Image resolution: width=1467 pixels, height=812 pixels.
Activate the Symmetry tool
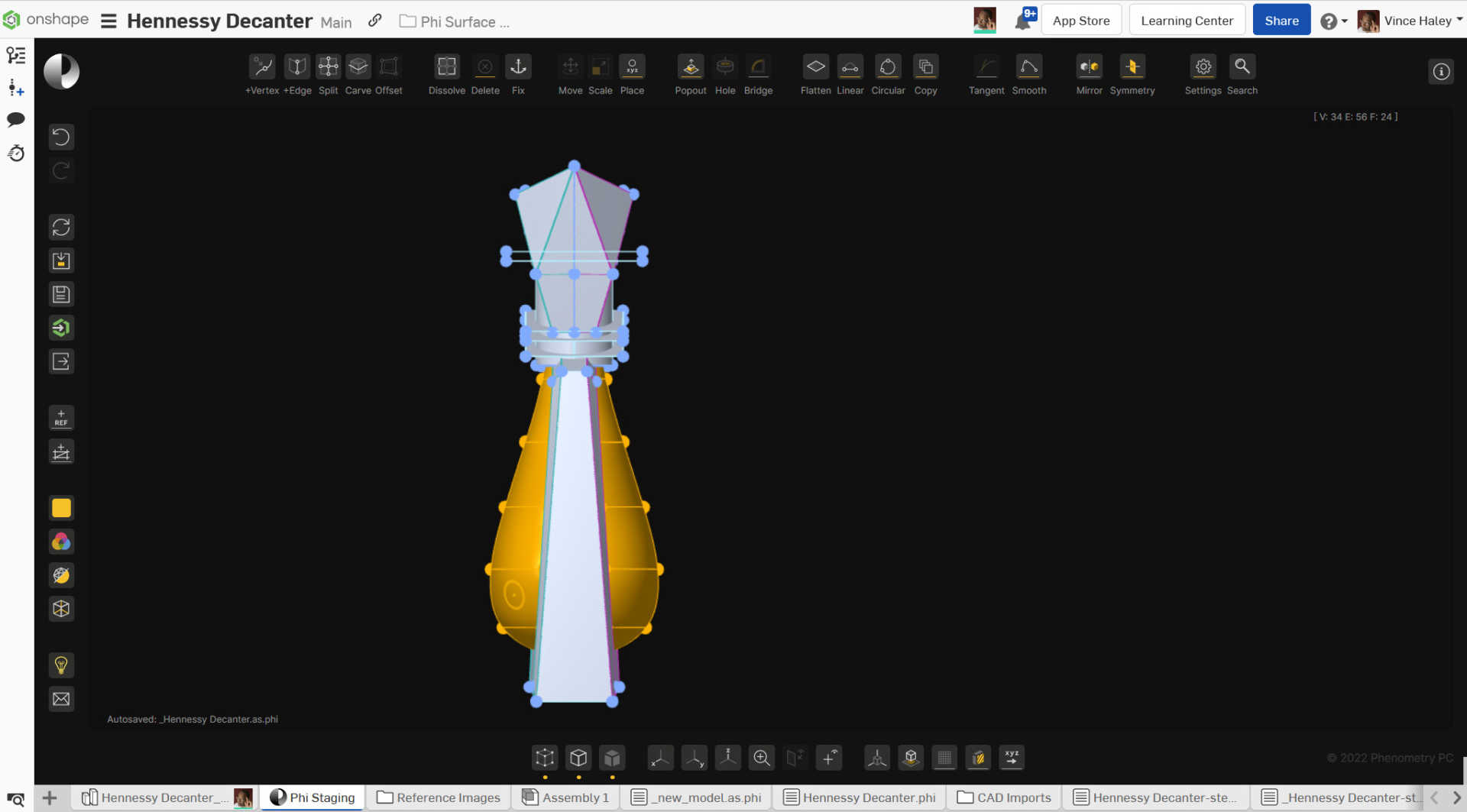1132,74
